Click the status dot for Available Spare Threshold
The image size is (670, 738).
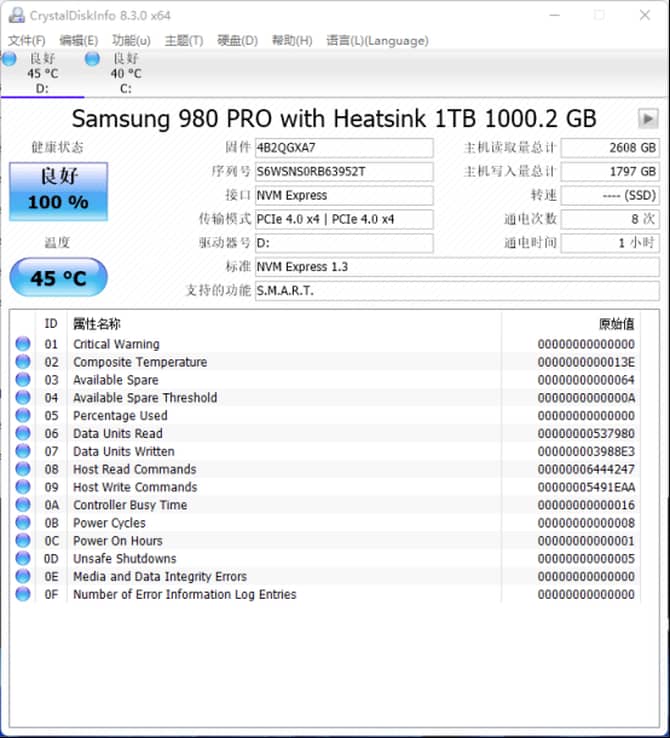(x=23, y=398)
